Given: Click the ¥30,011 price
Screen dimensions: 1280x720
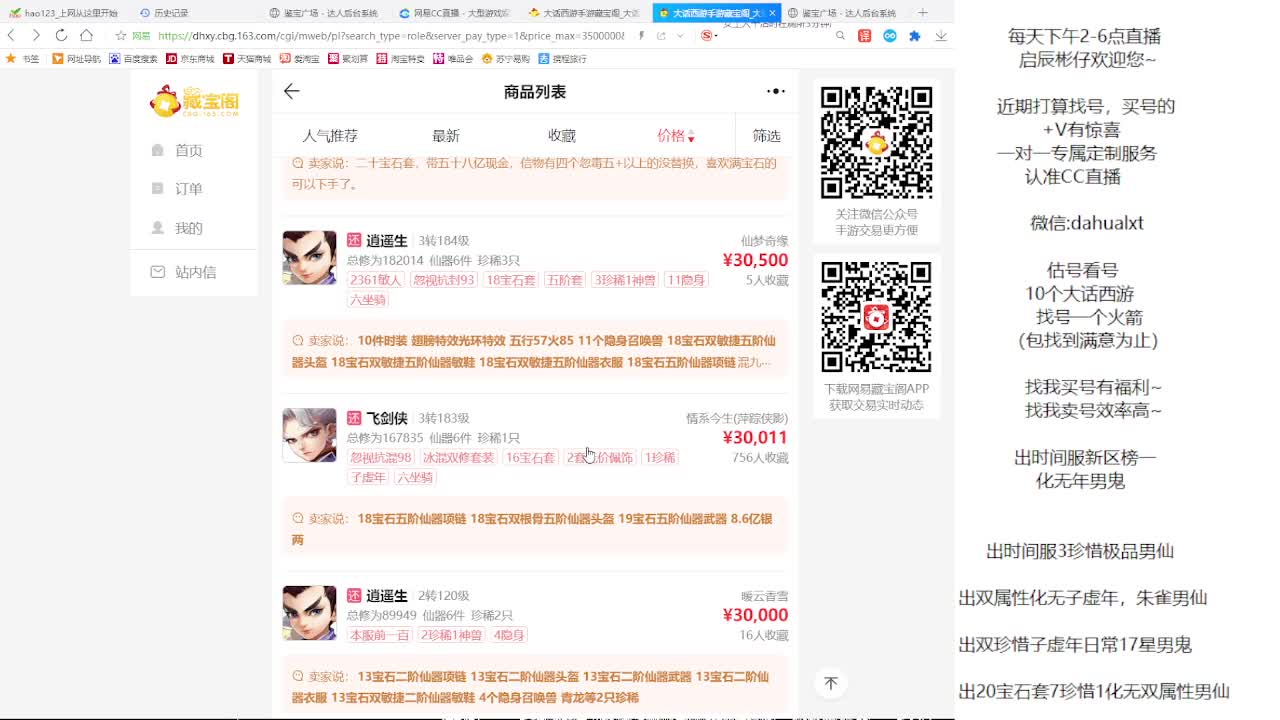Looking at the screenshot, I should [x=755, y=437].
